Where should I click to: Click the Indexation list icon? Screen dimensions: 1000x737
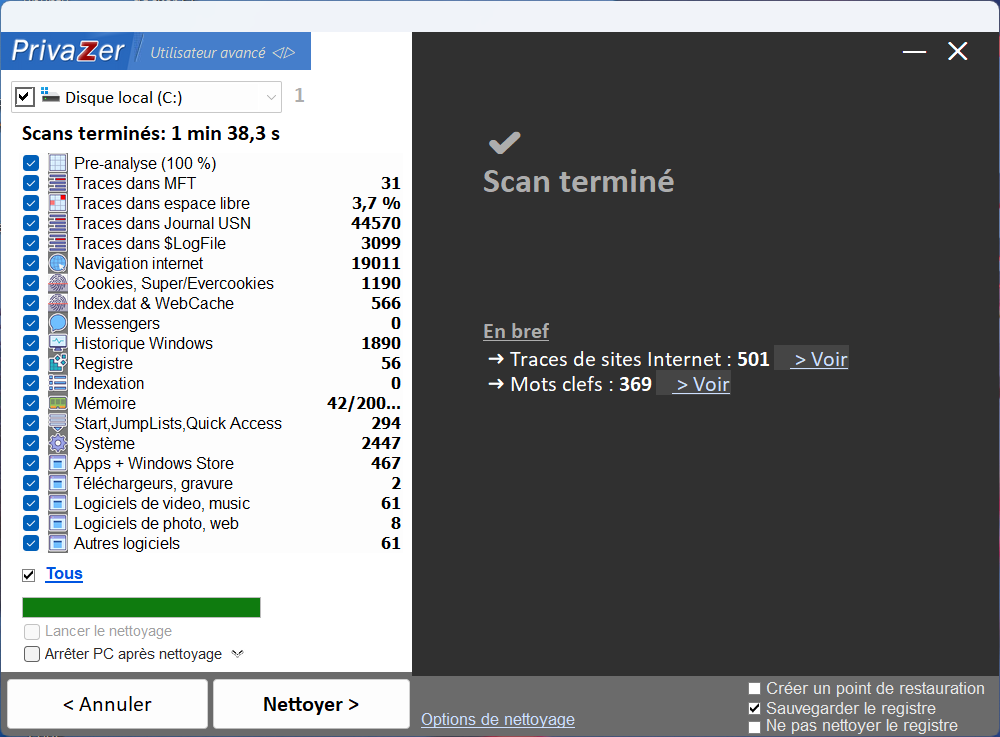tap(57, 383)
